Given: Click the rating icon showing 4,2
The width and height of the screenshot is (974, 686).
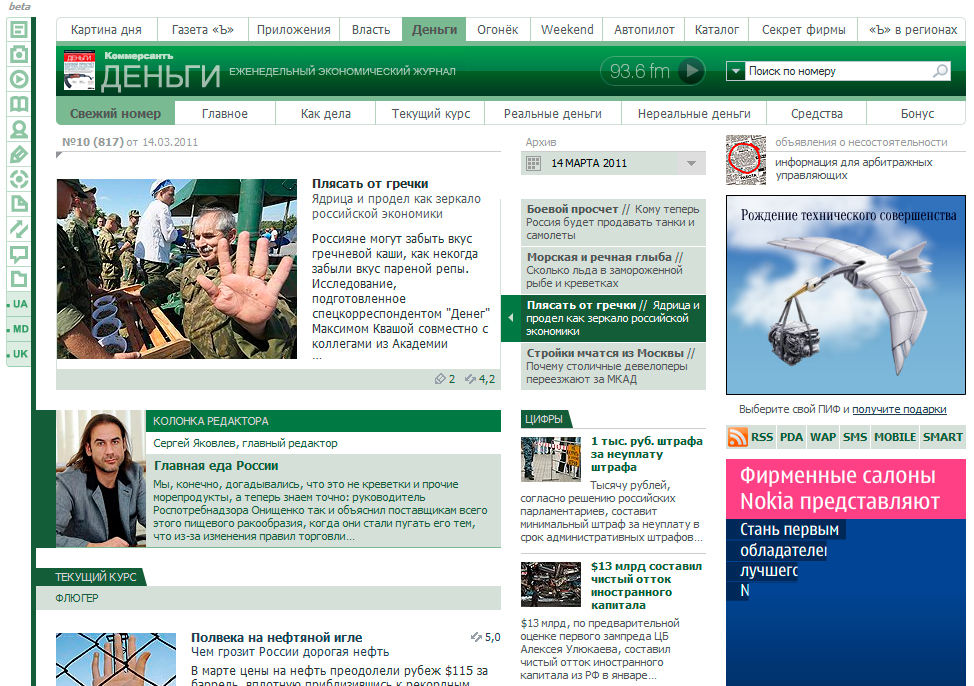Looking at the screenshot, I should [470, 379].
